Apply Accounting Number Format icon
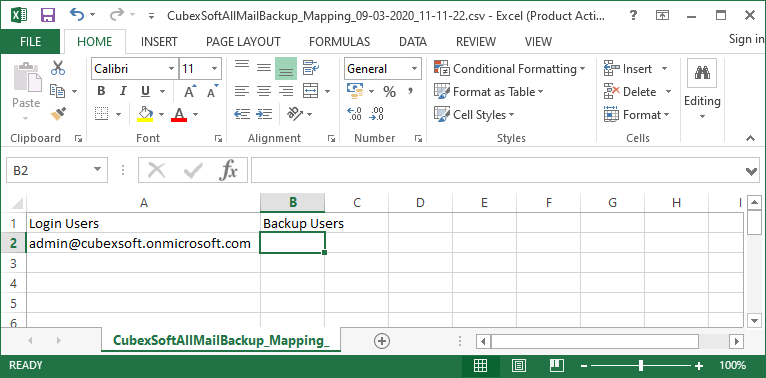This screenshot has width=766, height=378. 355,91
